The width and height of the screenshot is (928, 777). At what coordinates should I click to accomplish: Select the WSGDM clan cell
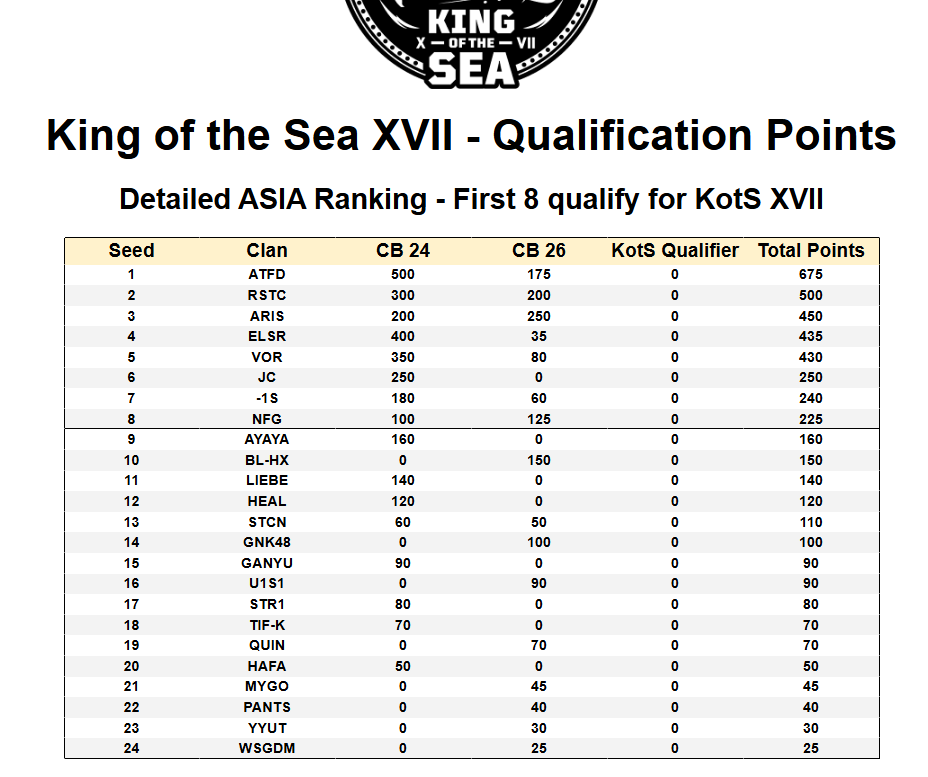pyautogui.click(x=267, y=749)
